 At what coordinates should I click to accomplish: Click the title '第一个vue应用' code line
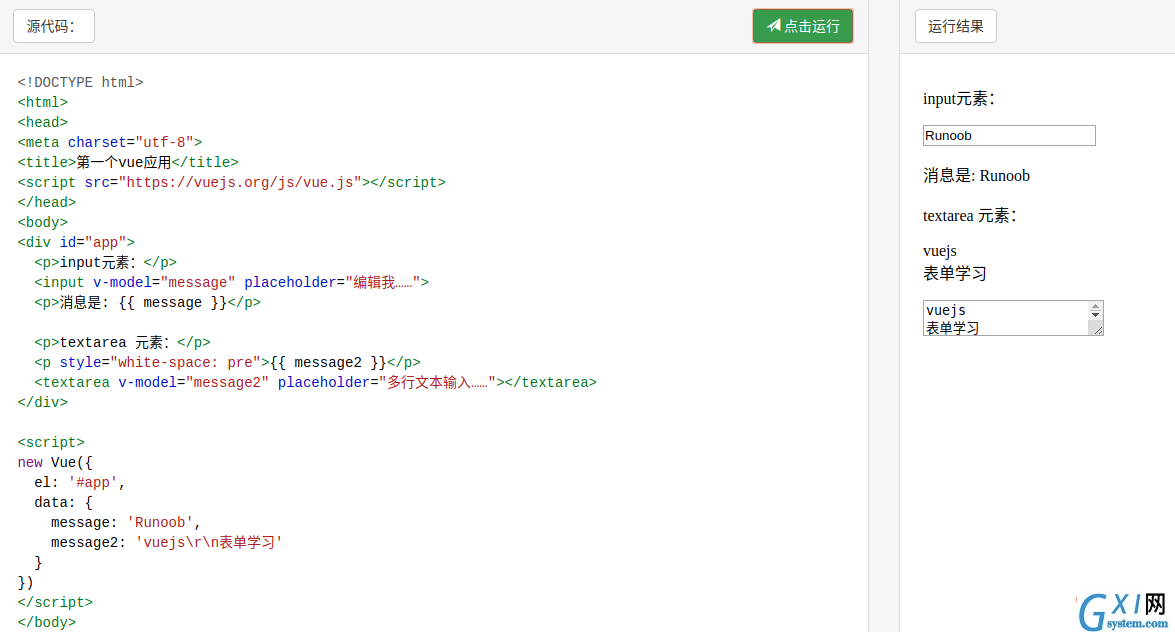[x=127, y=163]
